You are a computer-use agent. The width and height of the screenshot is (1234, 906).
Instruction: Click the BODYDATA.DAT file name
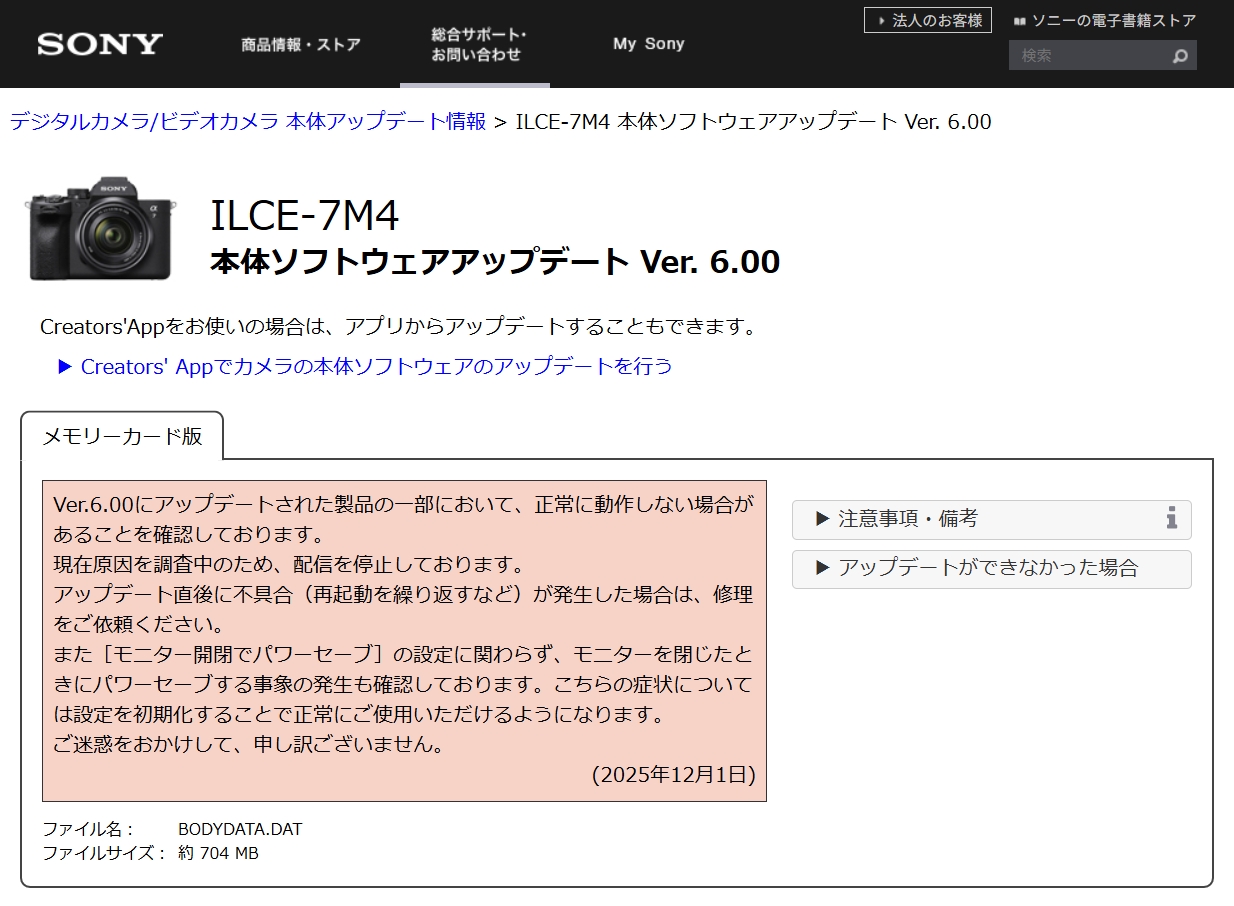(240, 829)
